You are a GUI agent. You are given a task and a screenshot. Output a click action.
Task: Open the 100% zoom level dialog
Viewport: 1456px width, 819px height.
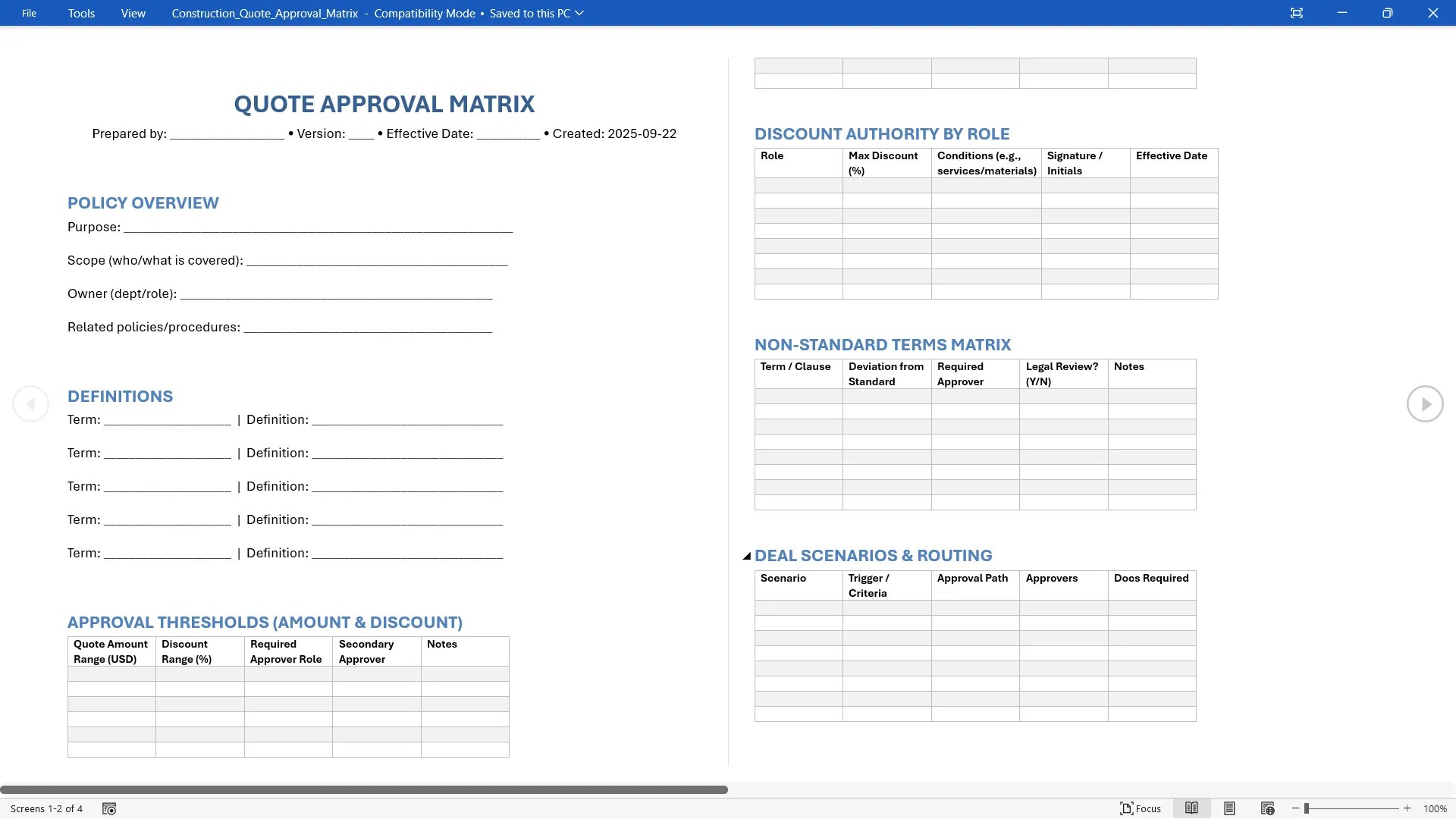1435,808
